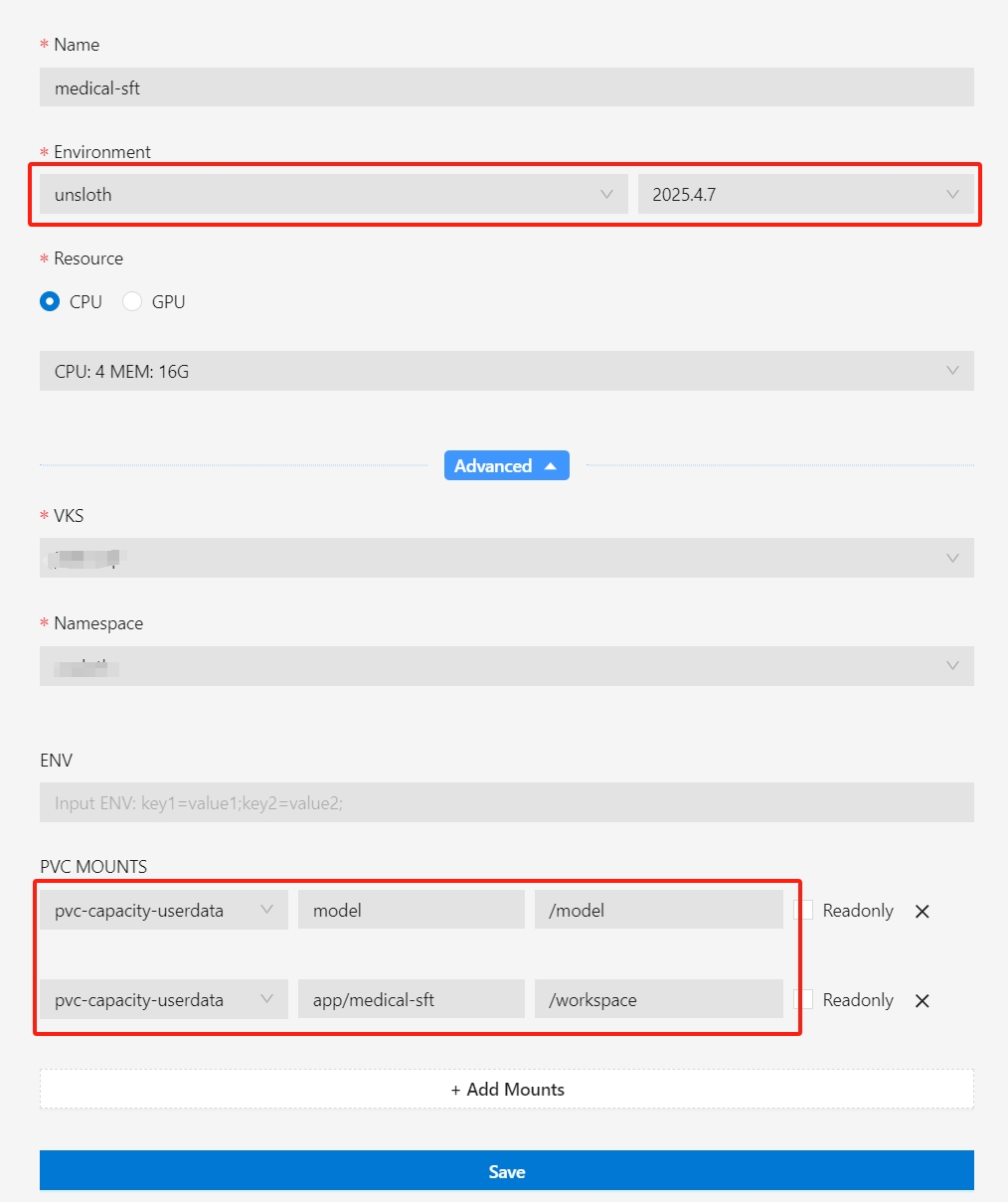Image resolution: width=1008 pixels, height=1202 pixels.
Task: Click the ENV input field
Action: tap(507, 801)
